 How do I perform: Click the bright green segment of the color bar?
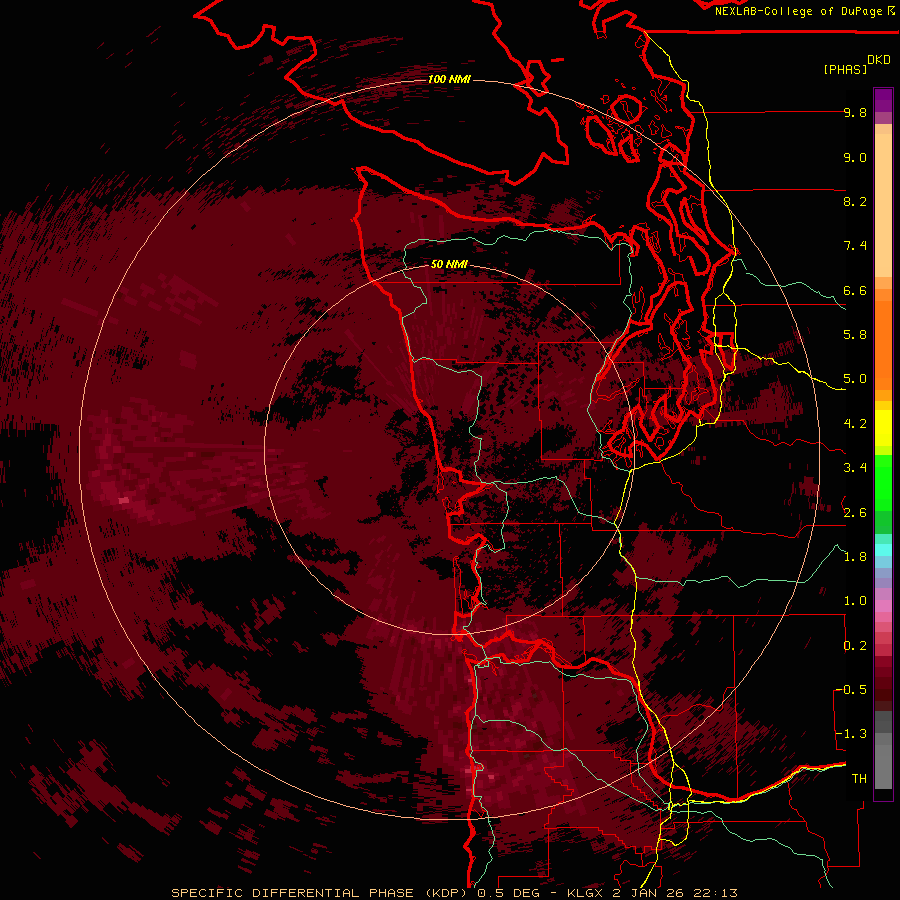883,482
